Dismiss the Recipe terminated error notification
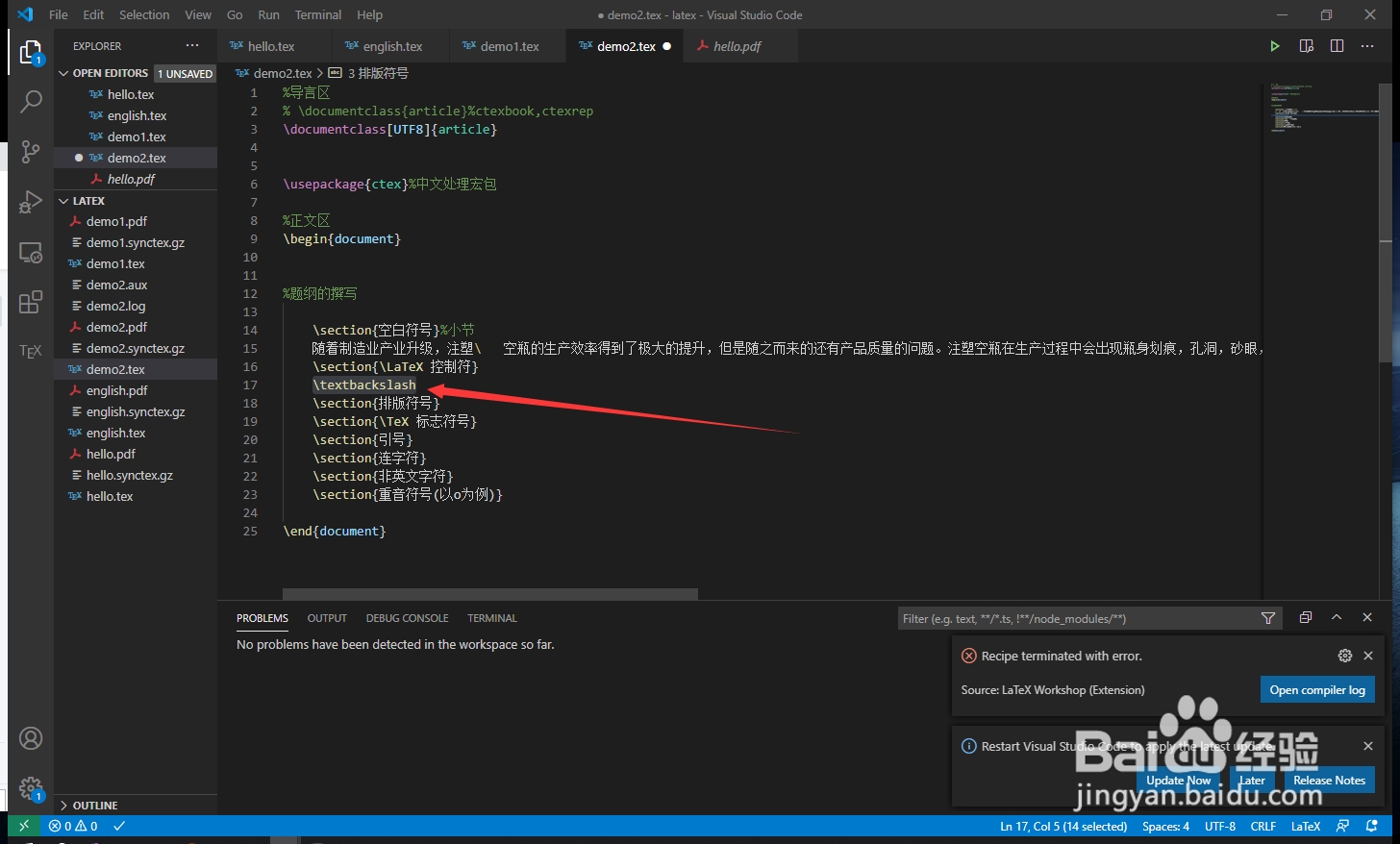The height and width of the screenshot is (844, 1400). click(x=1368, y=656)
